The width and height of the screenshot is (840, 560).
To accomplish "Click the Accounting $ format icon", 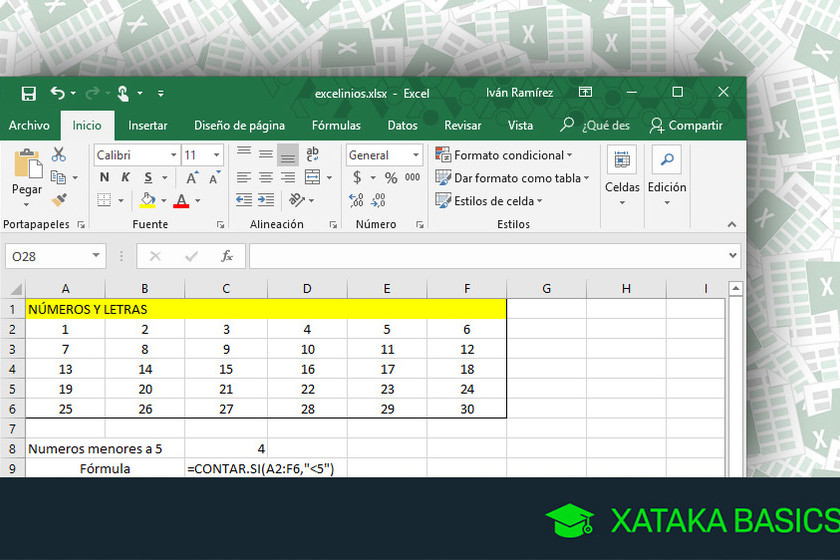I will click(357, 177).
